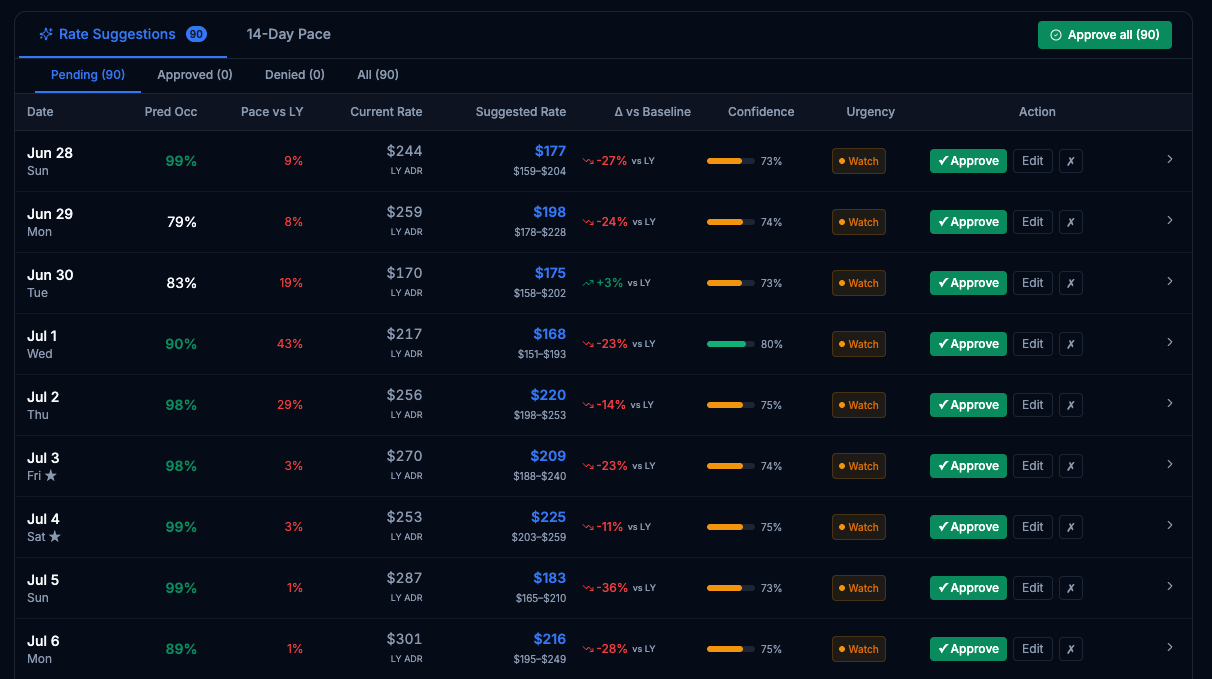The image size is (1212, 679).
Task: Edit the Jul 6 suggested rate
Action: pyautogui.click(x=1033, y=649)
